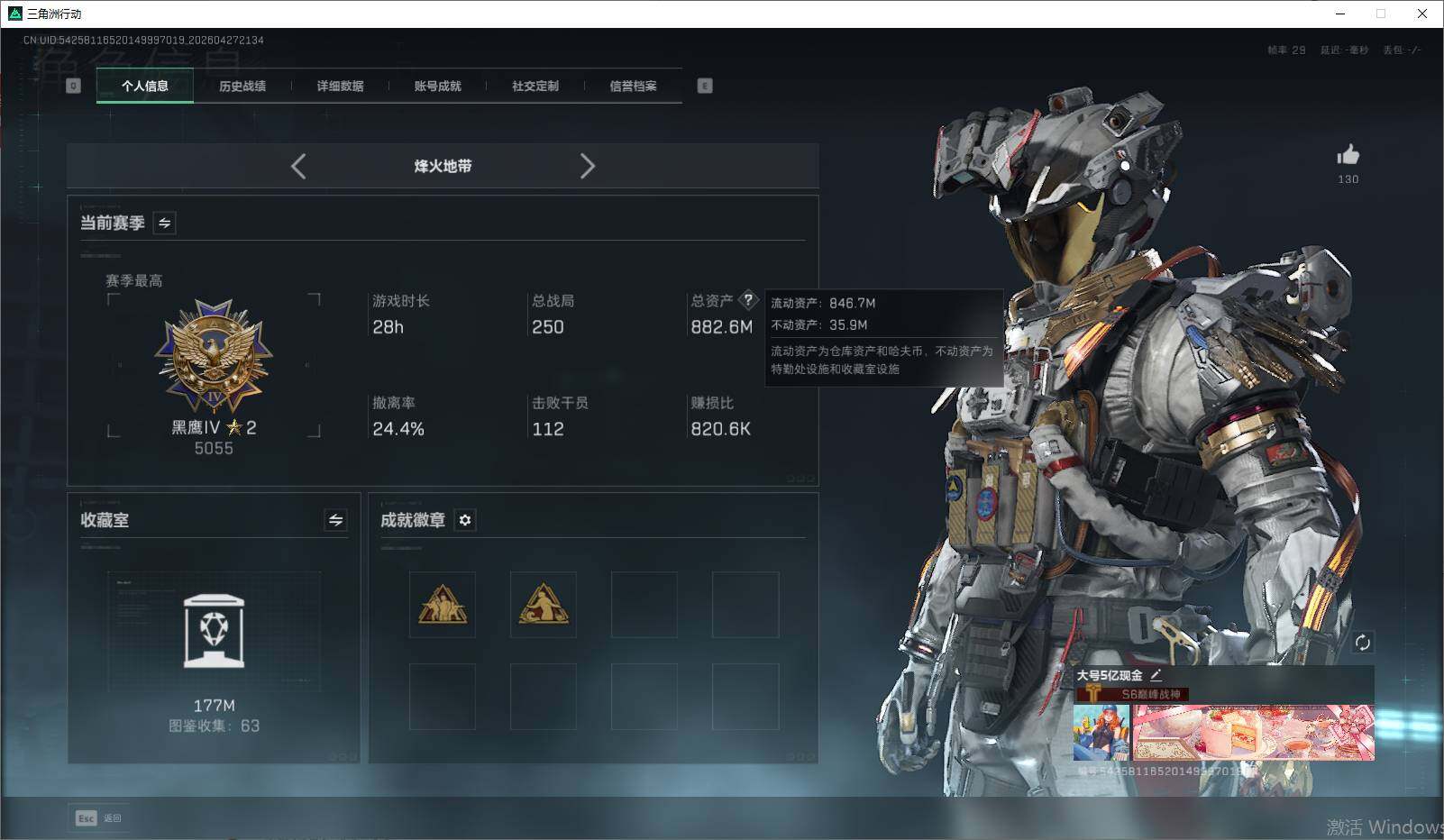Click the 黑鹰IV rank badge
The height and width of the screenshot is (840, 1444).
214,358
